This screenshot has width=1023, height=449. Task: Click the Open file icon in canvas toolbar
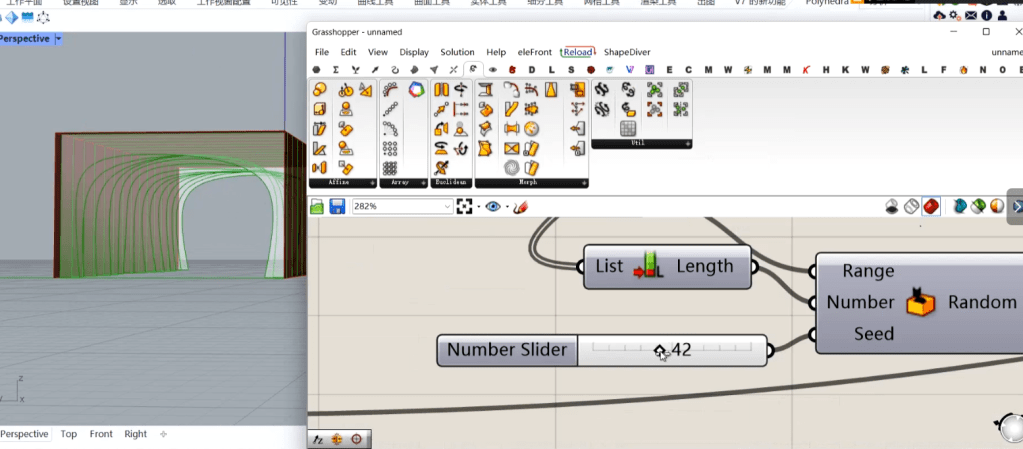(317, 207)
